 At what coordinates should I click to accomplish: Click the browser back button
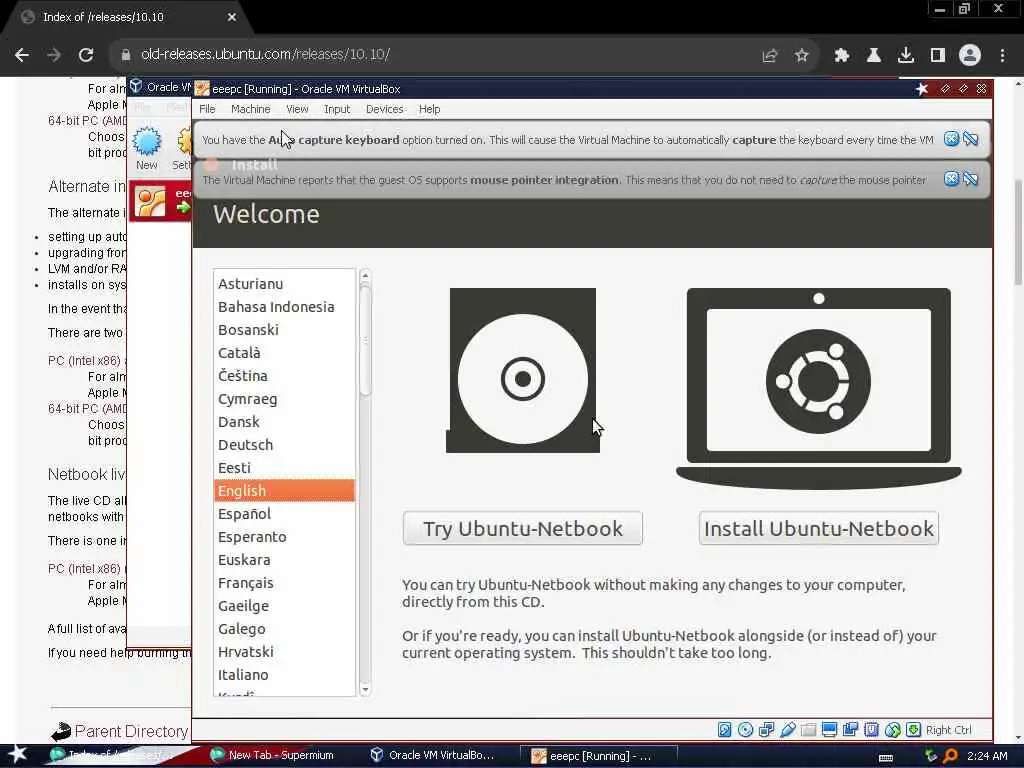(x=22, y=55)
